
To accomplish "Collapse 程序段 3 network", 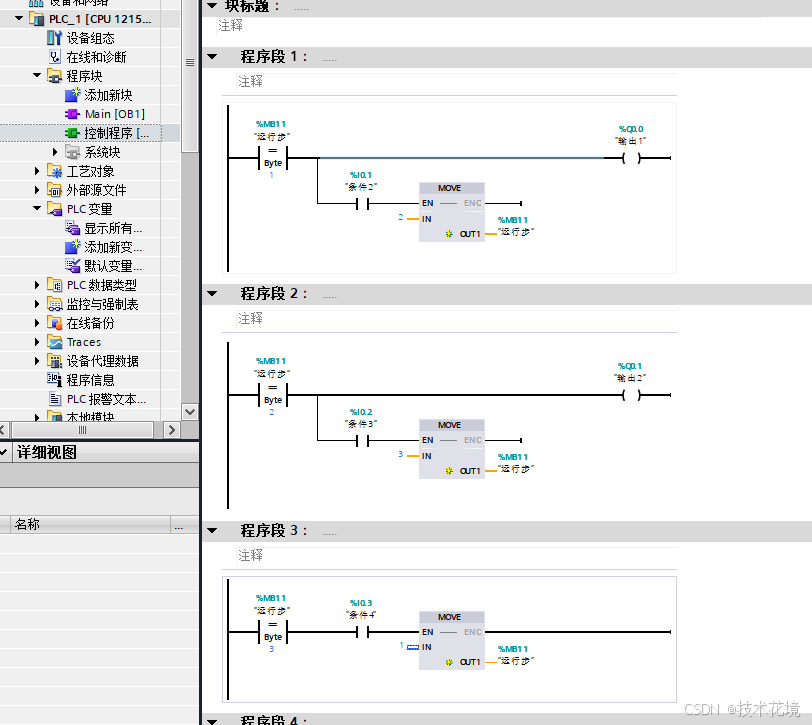I will tap(212, 530).
